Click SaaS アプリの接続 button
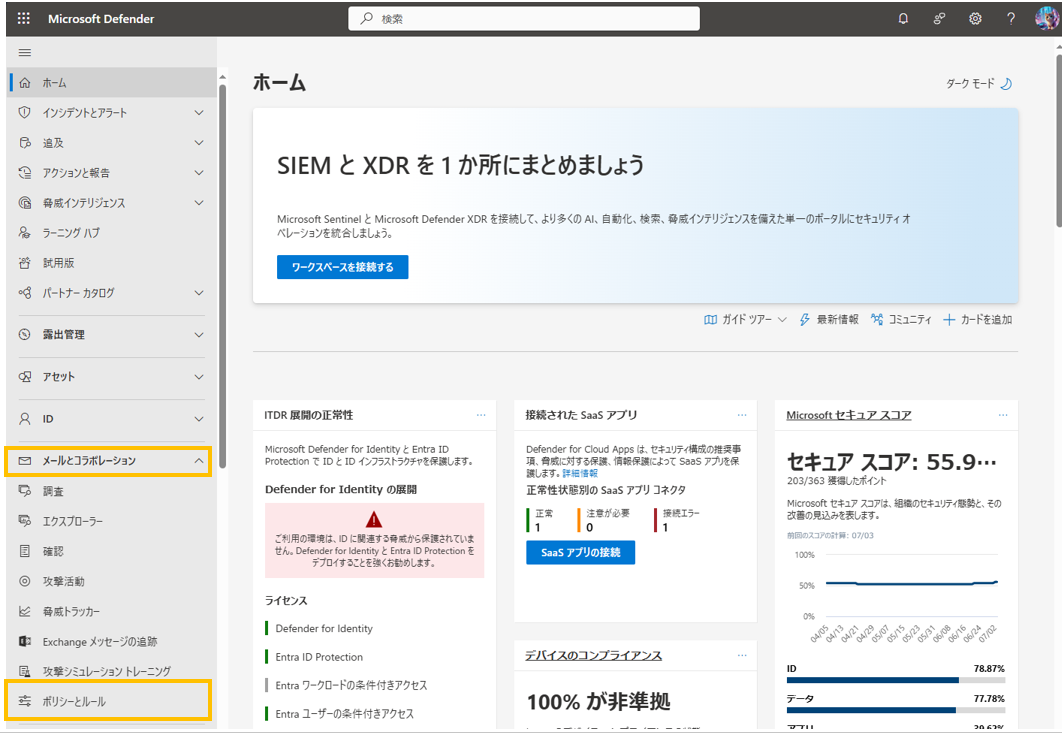The height and width of the screenshot is (733, 1062). point(580,552)
